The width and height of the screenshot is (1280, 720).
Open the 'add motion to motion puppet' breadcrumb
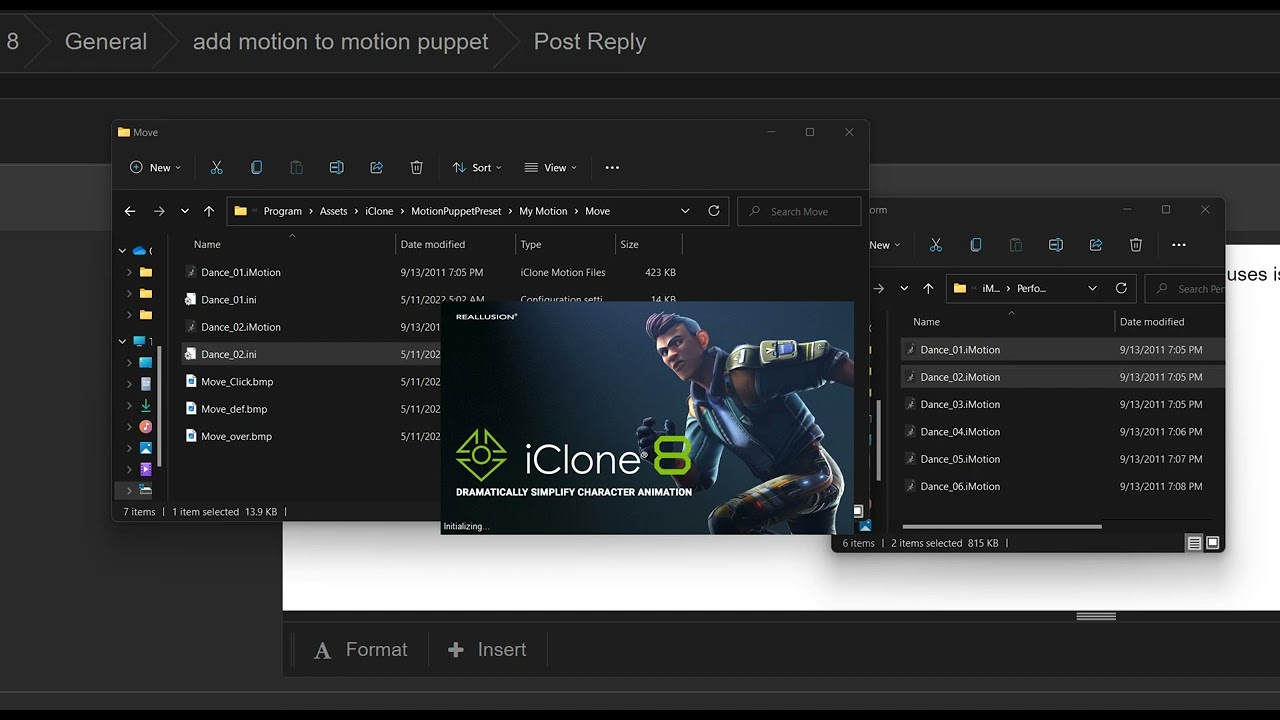coord(341,41)
